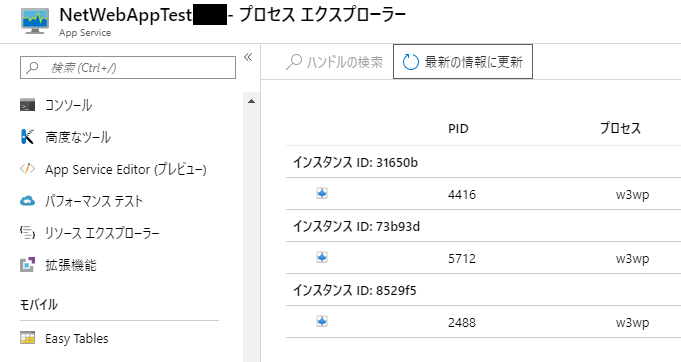The image size is (681, 362).
Task: Click the 拡張機能 extensions icon
Action: coord(27,264)
